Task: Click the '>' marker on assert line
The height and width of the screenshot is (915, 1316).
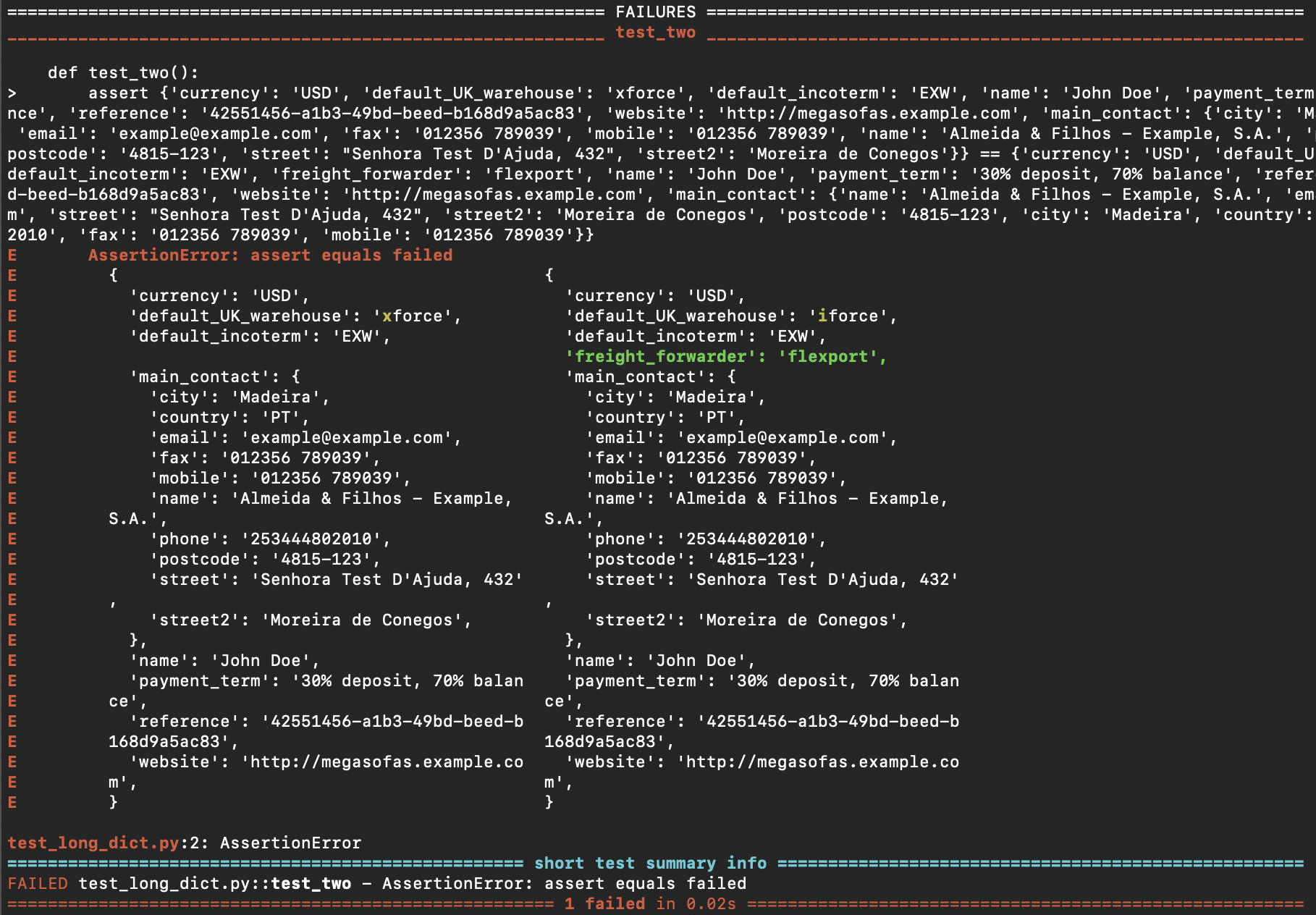Action: pyautogui.click(x=12, y=93)
